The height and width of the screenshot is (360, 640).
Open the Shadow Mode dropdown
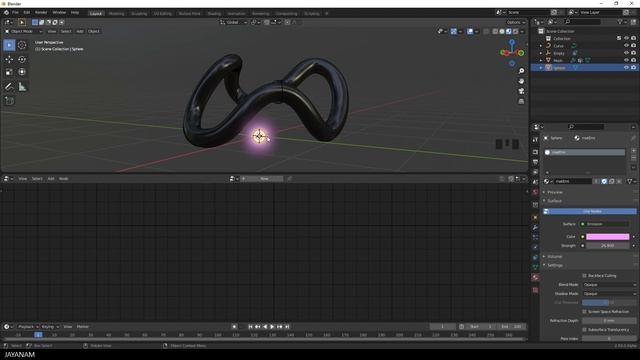[609, 294]
